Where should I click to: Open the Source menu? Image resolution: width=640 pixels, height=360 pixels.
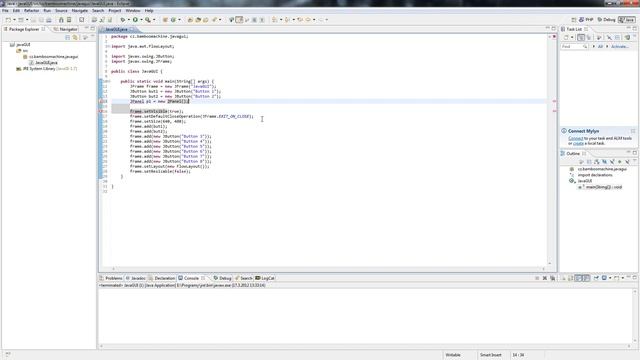pyautogui.click(x=61, y=11)
